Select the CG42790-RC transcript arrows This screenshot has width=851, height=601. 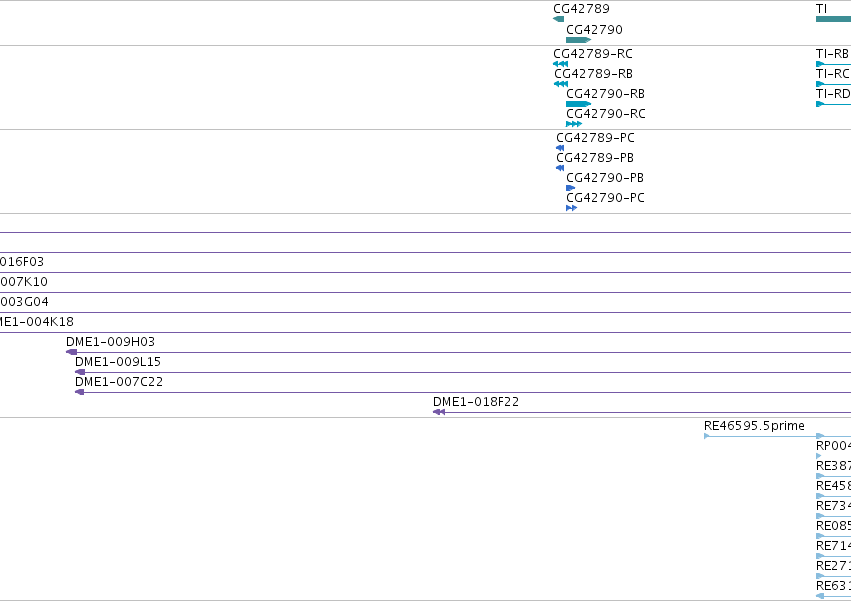coord(574,124)
